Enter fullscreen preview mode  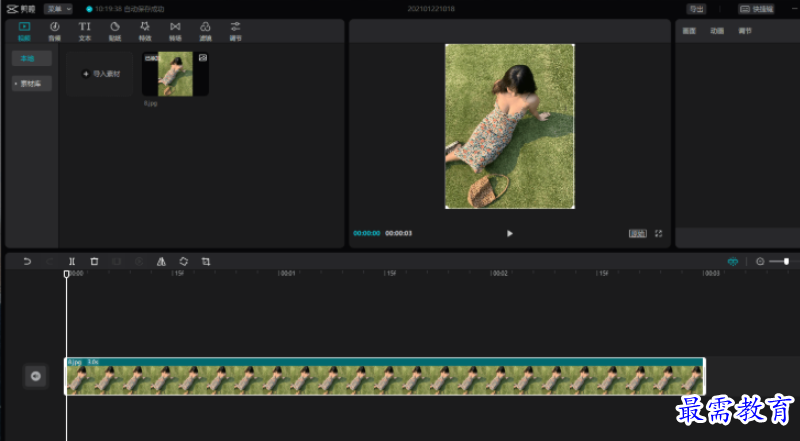(x=659, y=233)
